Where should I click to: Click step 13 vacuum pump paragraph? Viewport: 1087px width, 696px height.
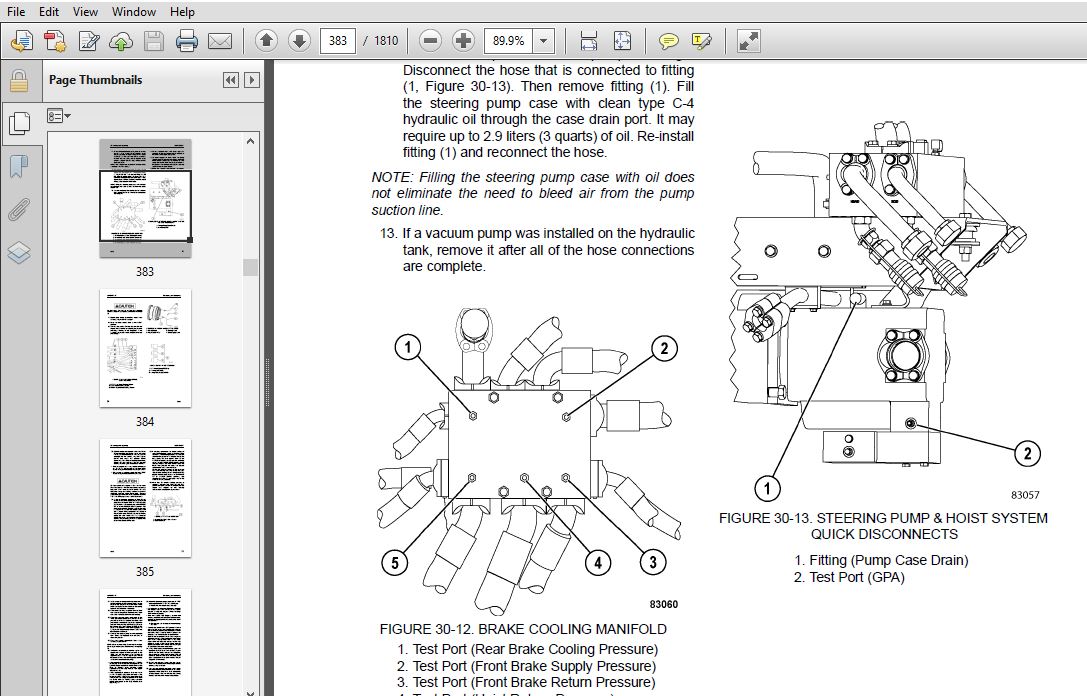537,250
